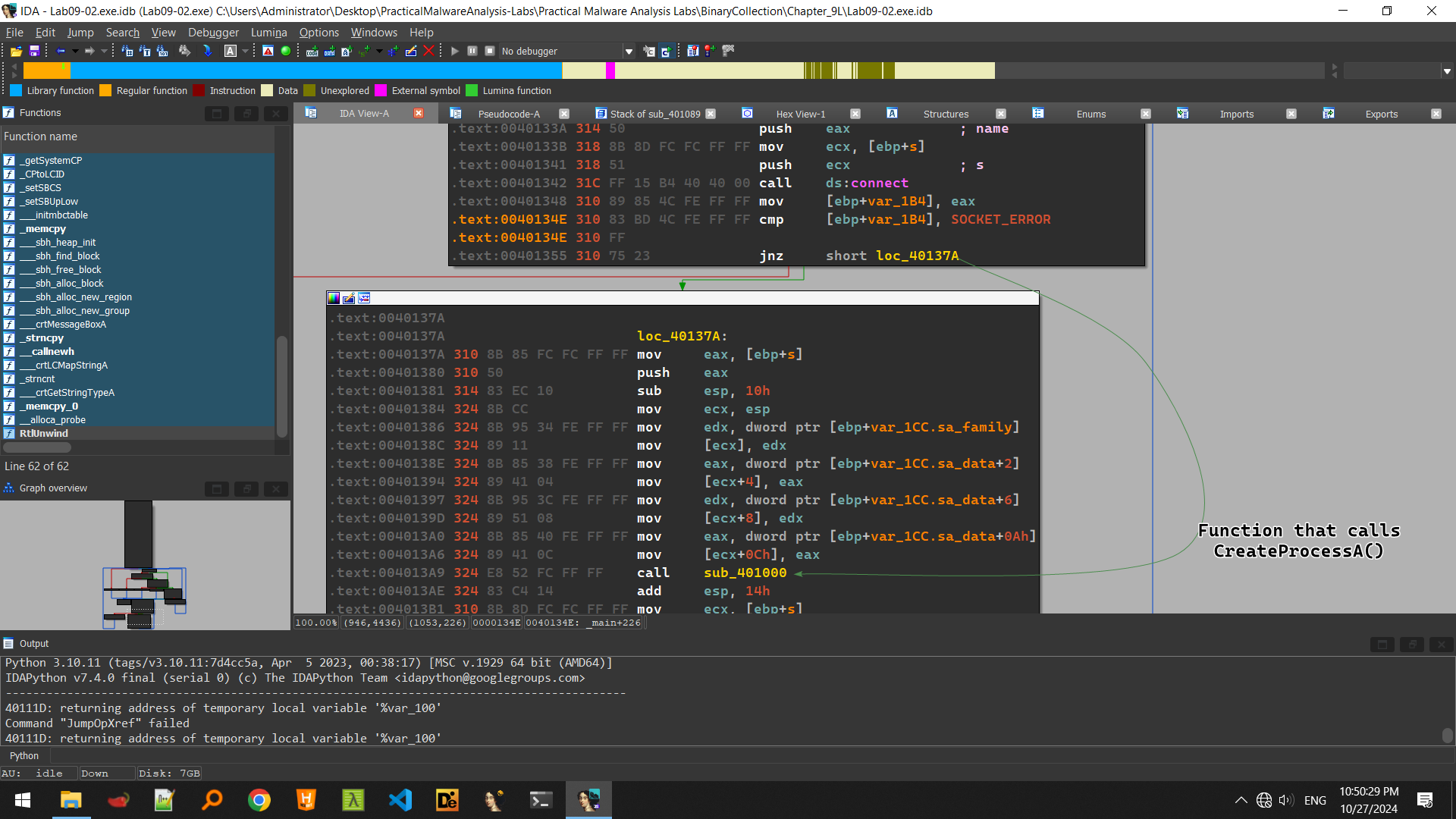Switch to the Pseudocode-A tab
1456x819 pixels.
(508, 114)
